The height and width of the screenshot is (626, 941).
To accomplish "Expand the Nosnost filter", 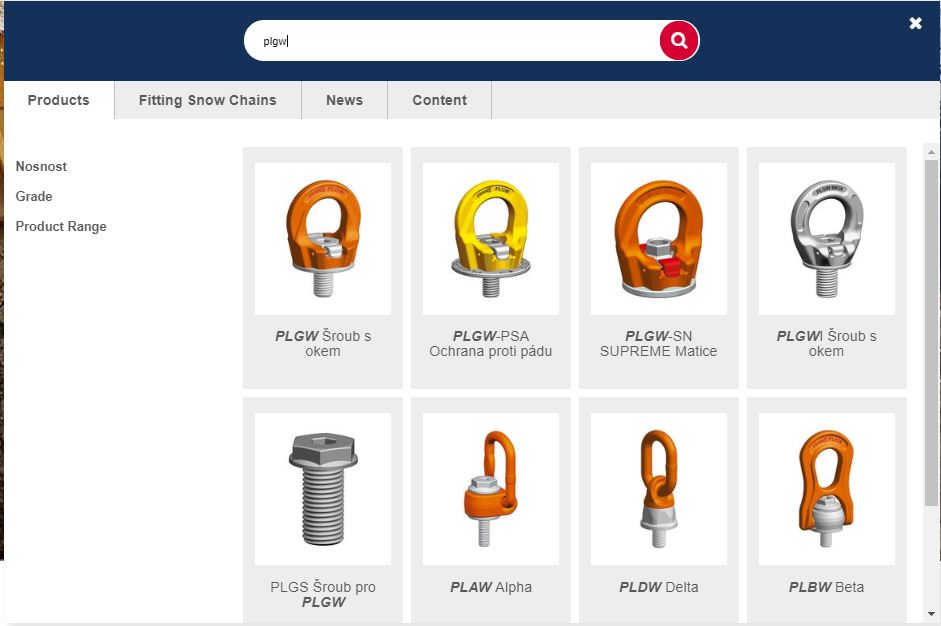I will (x=41, y=166).
